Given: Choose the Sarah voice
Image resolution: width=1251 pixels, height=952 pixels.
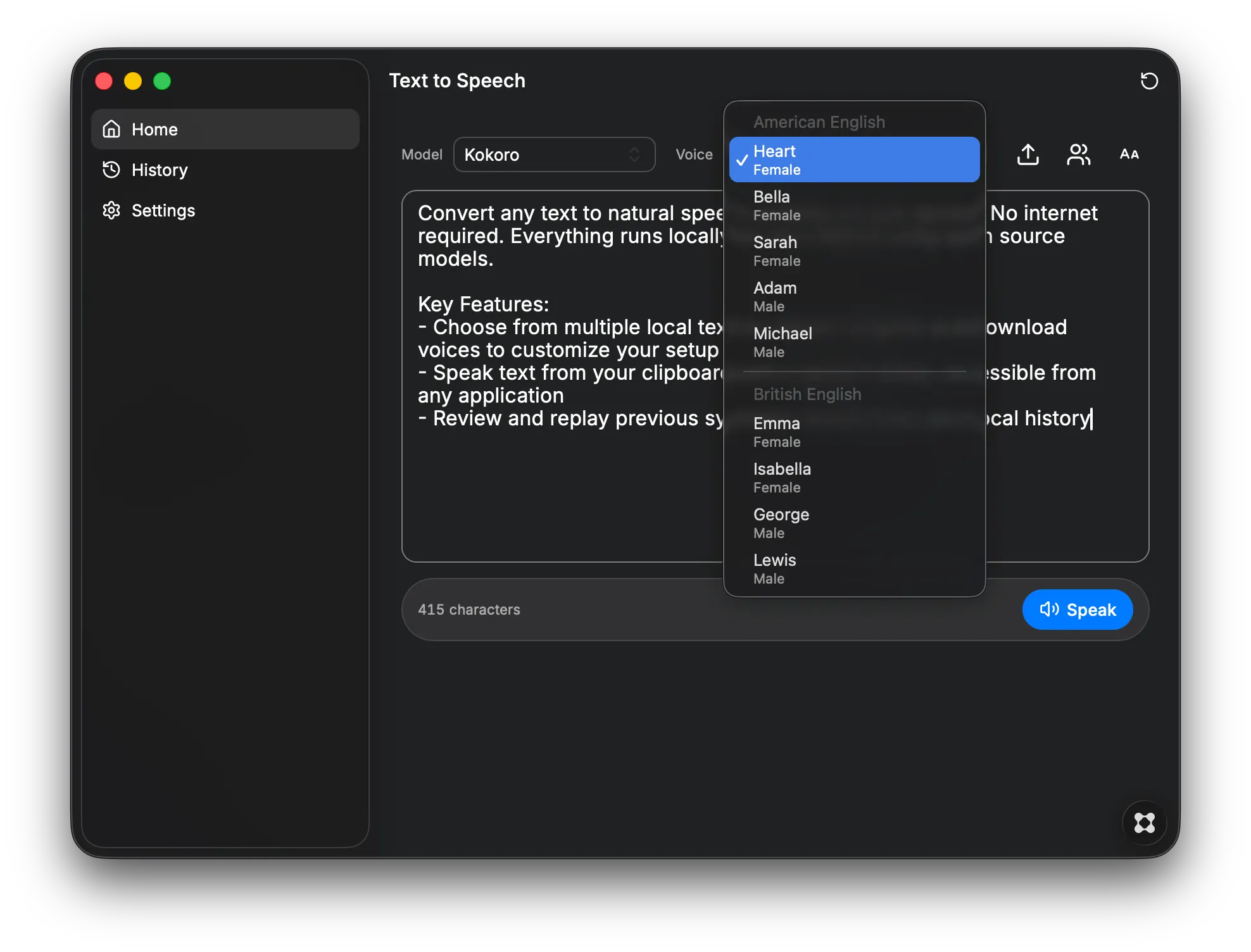Looking at the screenshot, I should pos(854,251).
